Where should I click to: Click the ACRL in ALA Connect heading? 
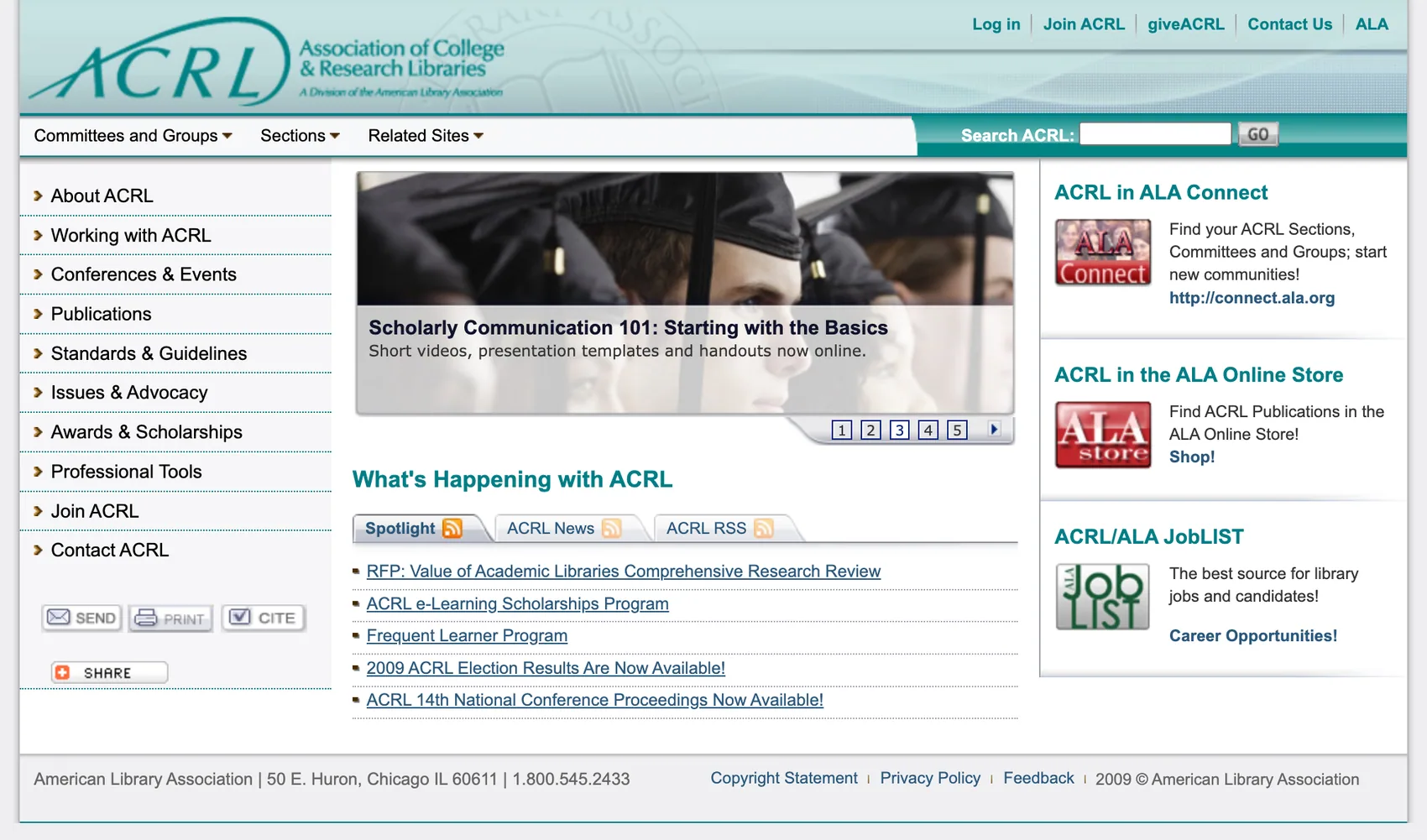point(1161,192)
